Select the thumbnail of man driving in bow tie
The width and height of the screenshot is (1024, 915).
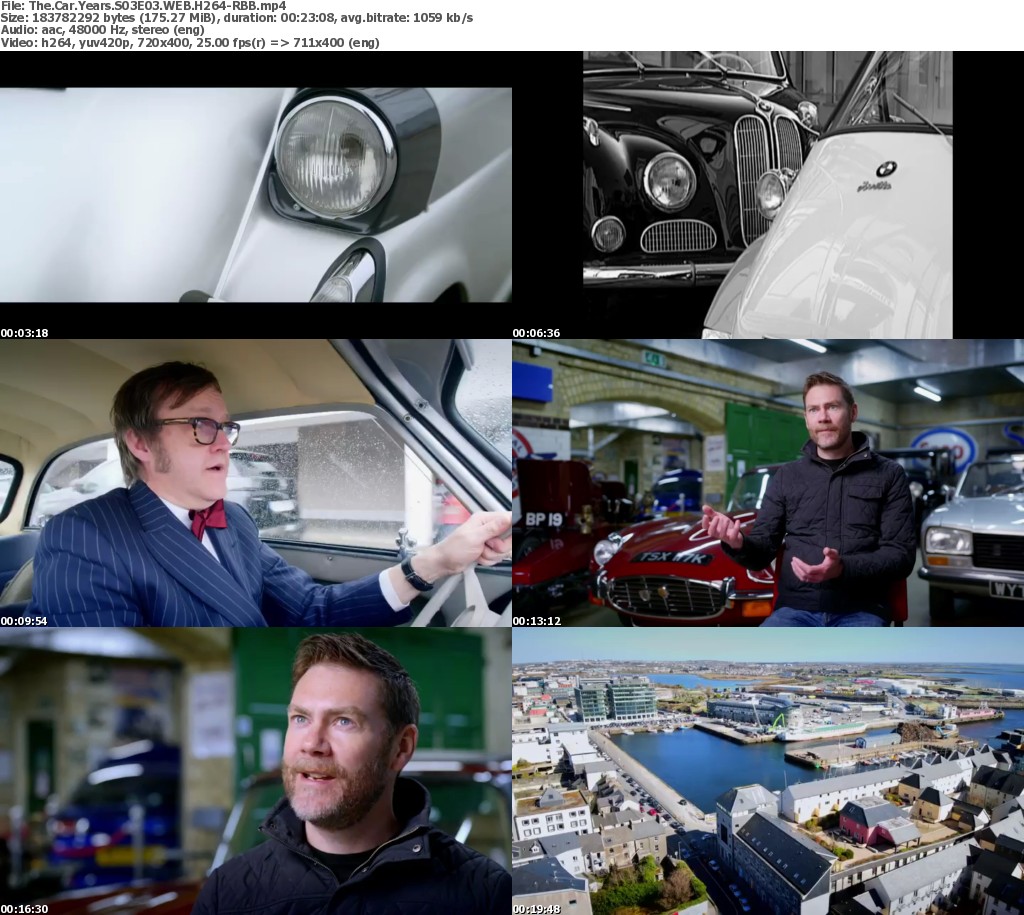pyautogui.click(x=255, y=482)
